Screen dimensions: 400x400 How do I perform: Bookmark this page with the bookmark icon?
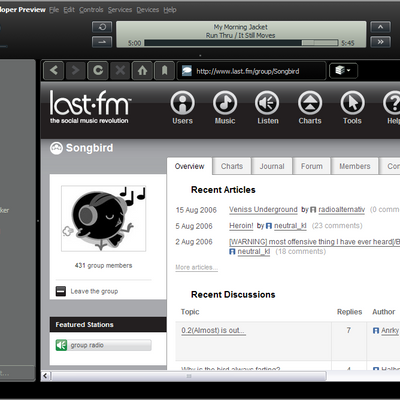pyautogui.click(x=164, y=70)
